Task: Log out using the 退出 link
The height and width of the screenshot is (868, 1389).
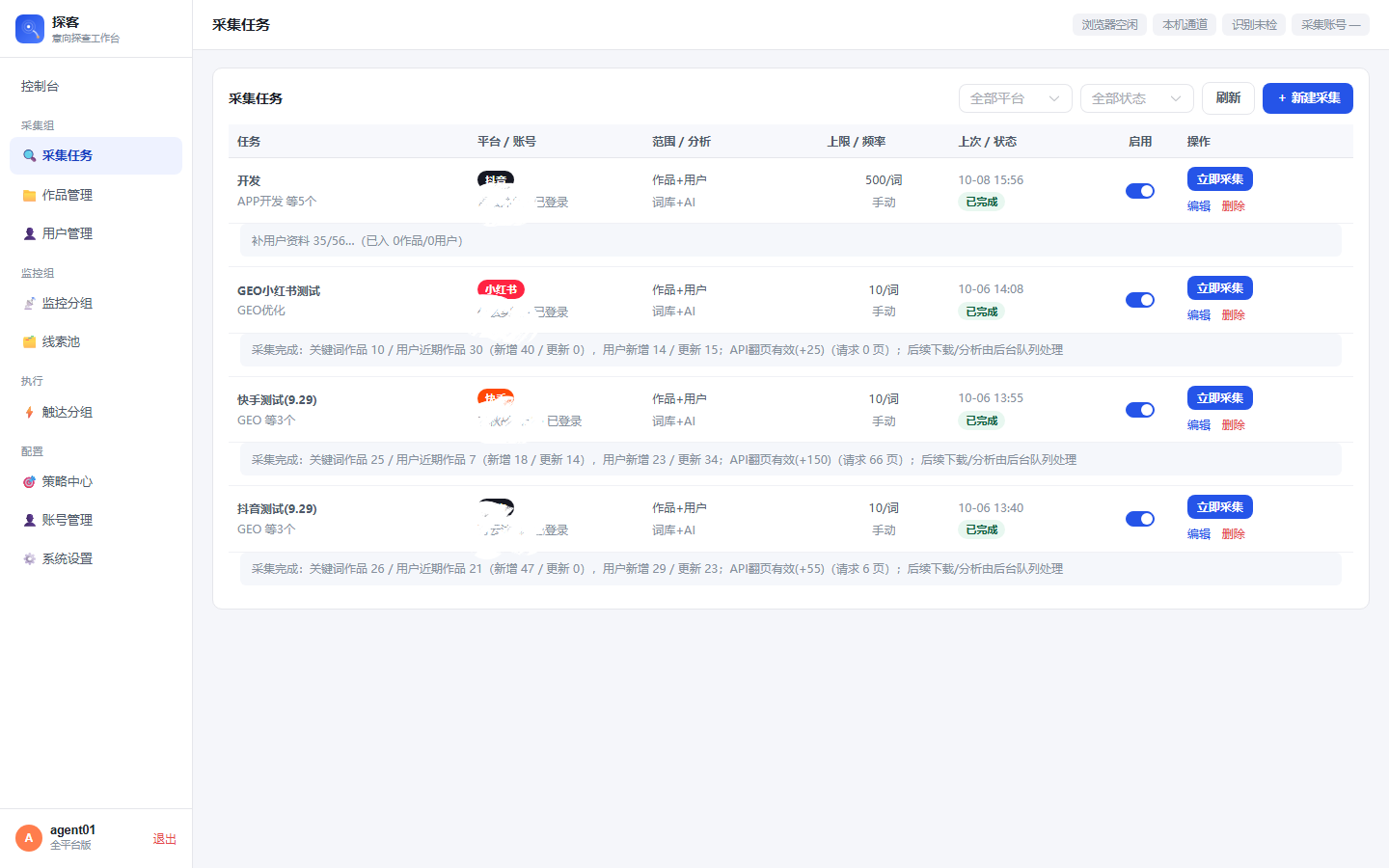Action: click(x=165, y=839)
